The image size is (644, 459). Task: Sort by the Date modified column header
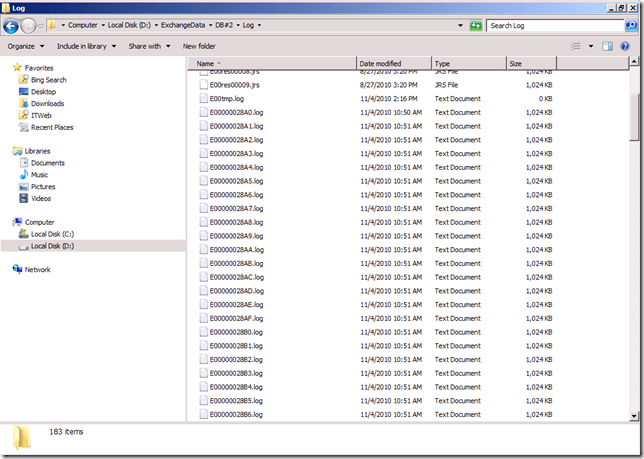[394, 63]
